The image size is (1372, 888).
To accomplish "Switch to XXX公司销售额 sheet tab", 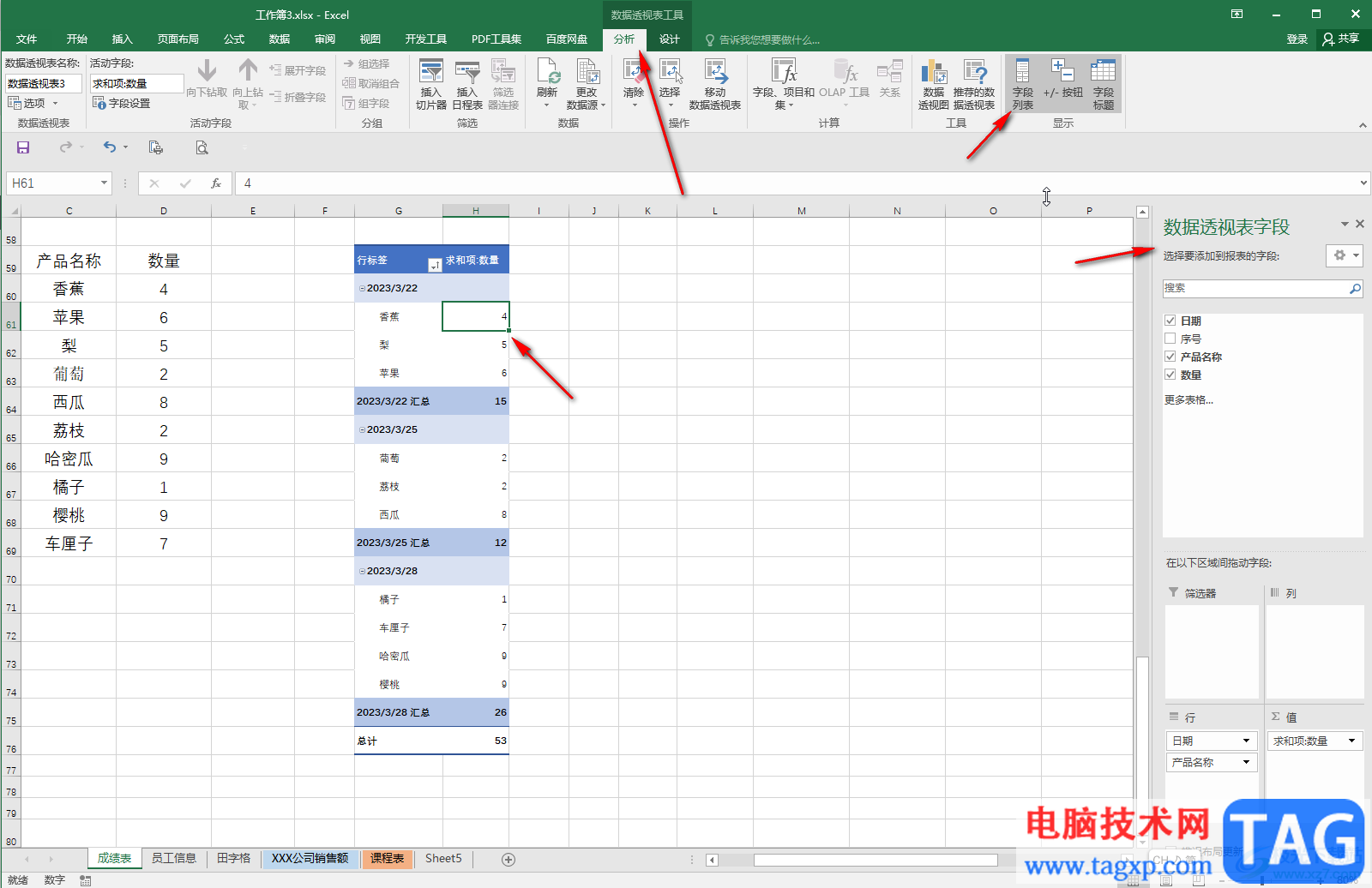I will [310, 858].
